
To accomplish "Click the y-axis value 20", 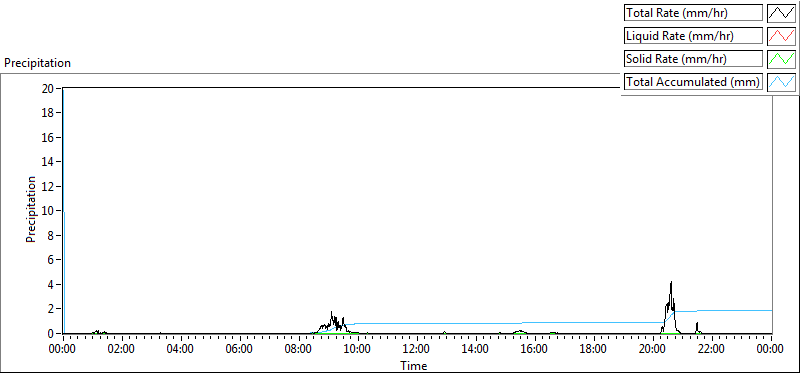I will (48, 88).
